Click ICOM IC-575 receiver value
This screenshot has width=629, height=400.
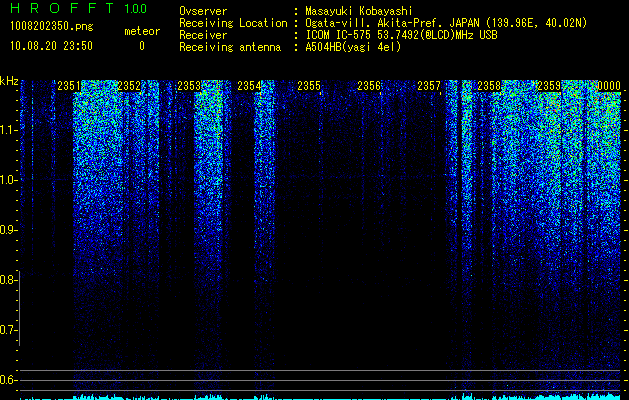tap(401, 35)
